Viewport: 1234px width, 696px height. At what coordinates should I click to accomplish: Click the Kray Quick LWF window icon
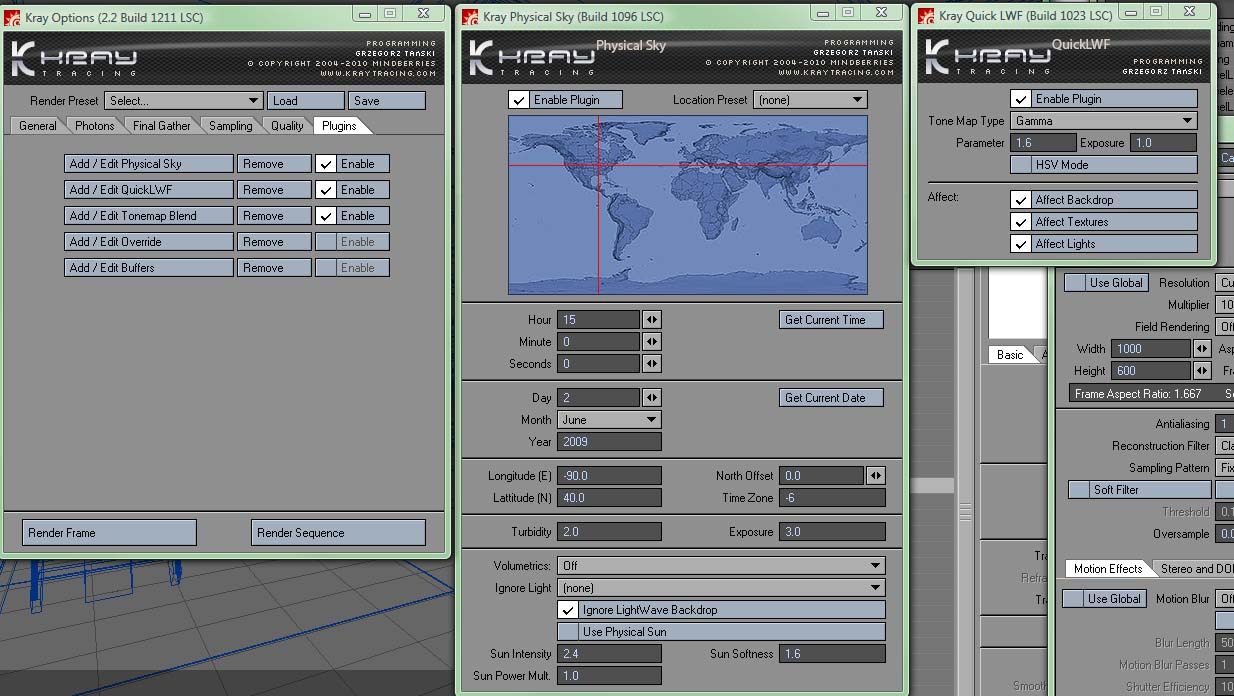927,16
